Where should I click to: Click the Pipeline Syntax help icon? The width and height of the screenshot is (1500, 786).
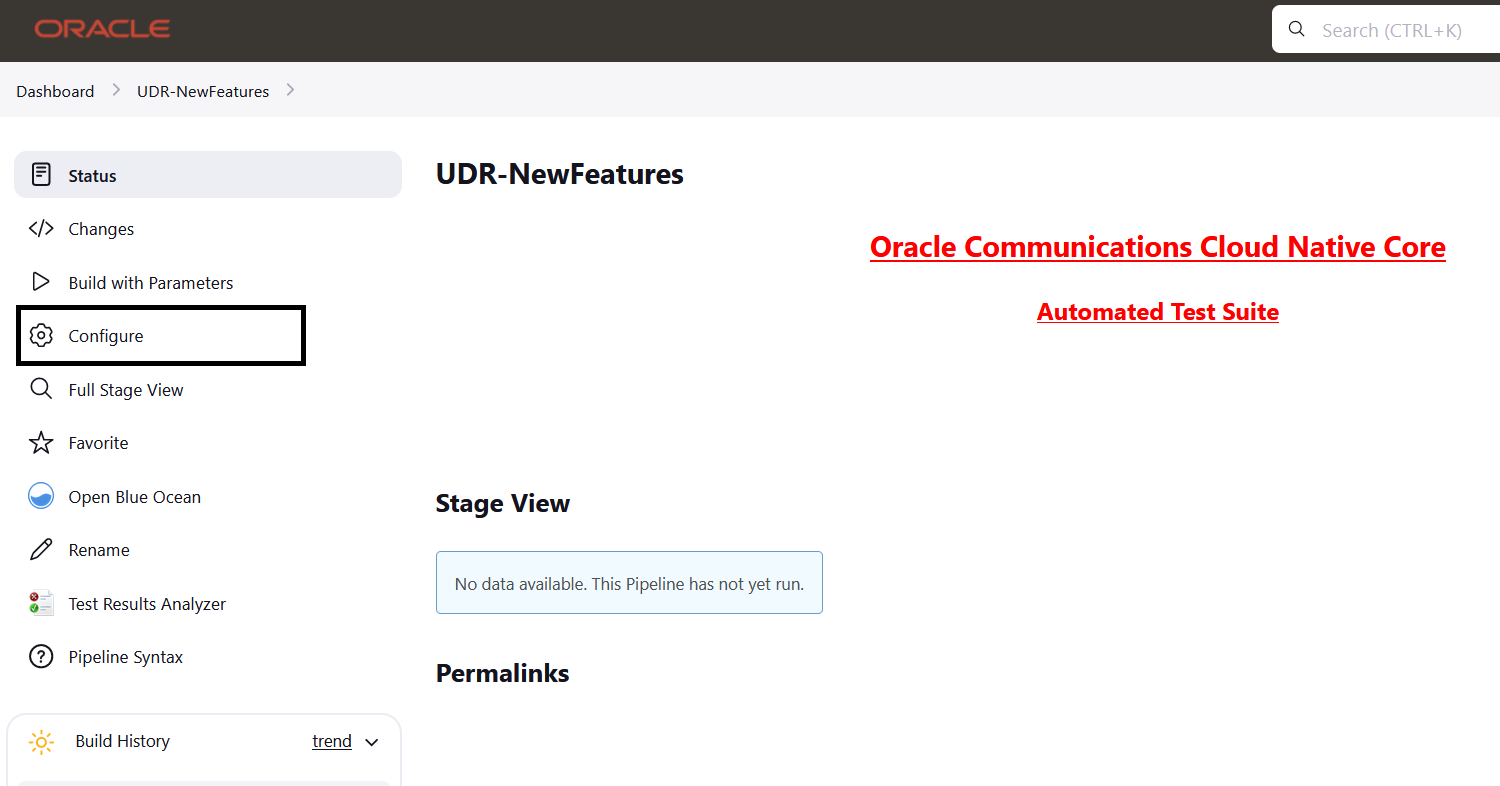(x=40, y=656)
